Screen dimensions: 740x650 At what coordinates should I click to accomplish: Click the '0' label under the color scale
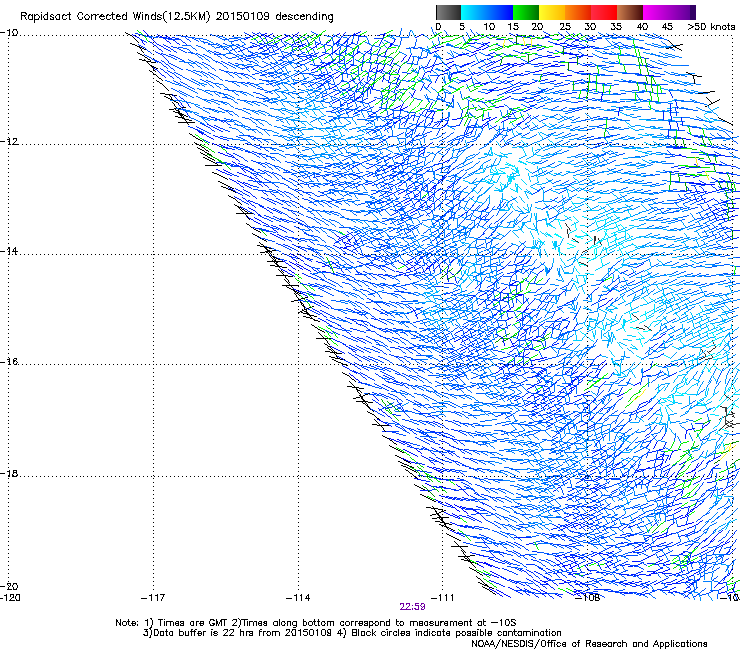click(438, 27)
